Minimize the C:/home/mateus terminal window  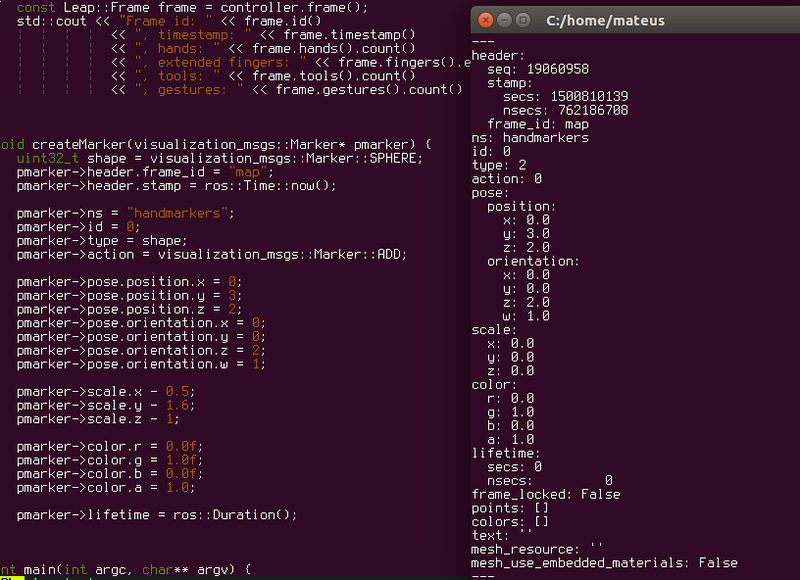point(505,19)
